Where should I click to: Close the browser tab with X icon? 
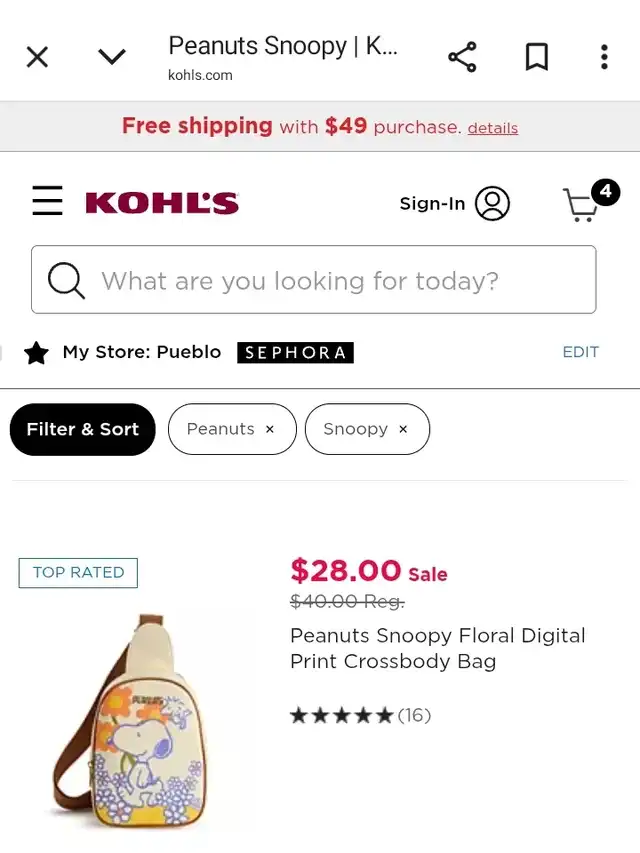37,57
